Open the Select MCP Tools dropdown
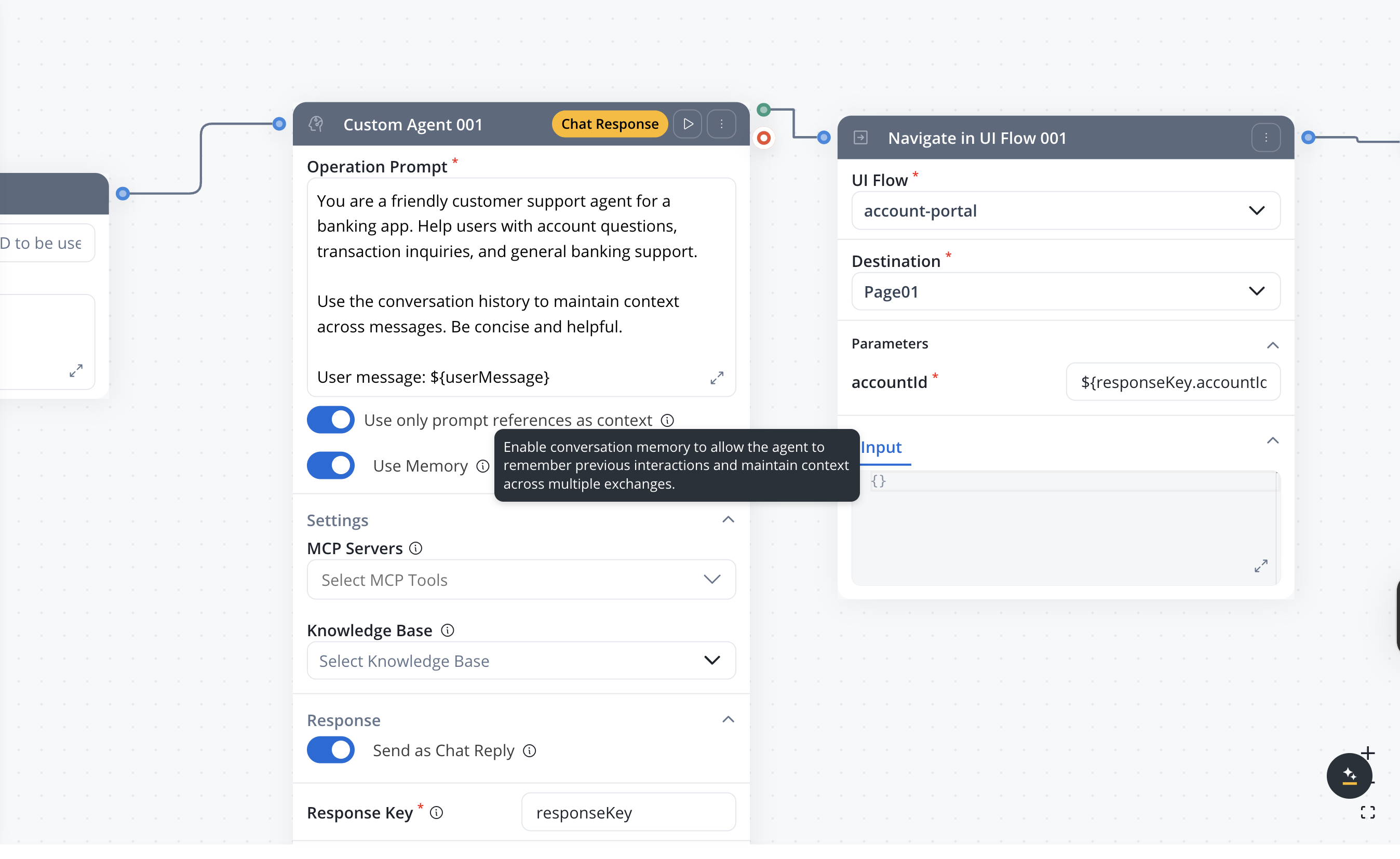The image size is (1400, 859). click(521, 580)
